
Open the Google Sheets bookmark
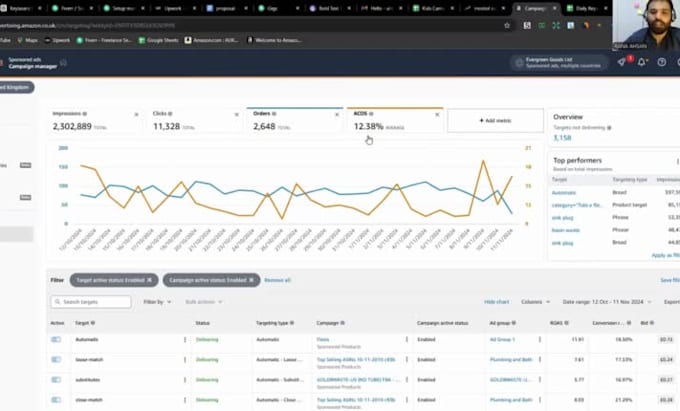(158, 40)
